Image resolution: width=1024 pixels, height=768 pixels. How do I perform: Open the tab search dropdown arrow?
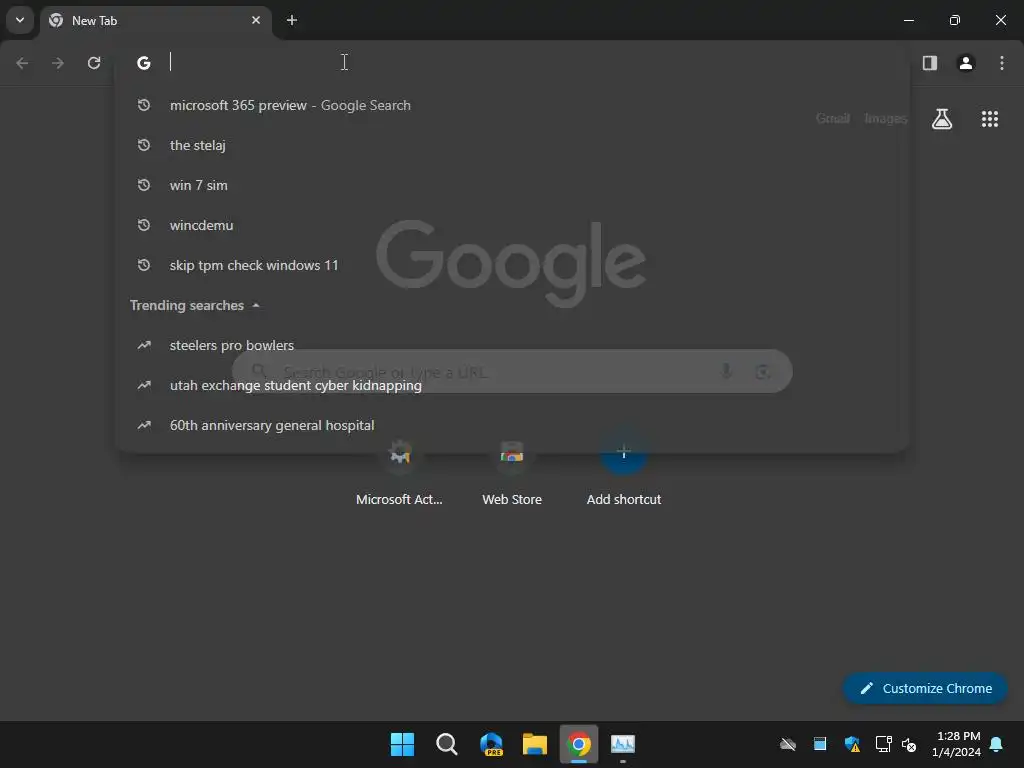pos(20,20)
